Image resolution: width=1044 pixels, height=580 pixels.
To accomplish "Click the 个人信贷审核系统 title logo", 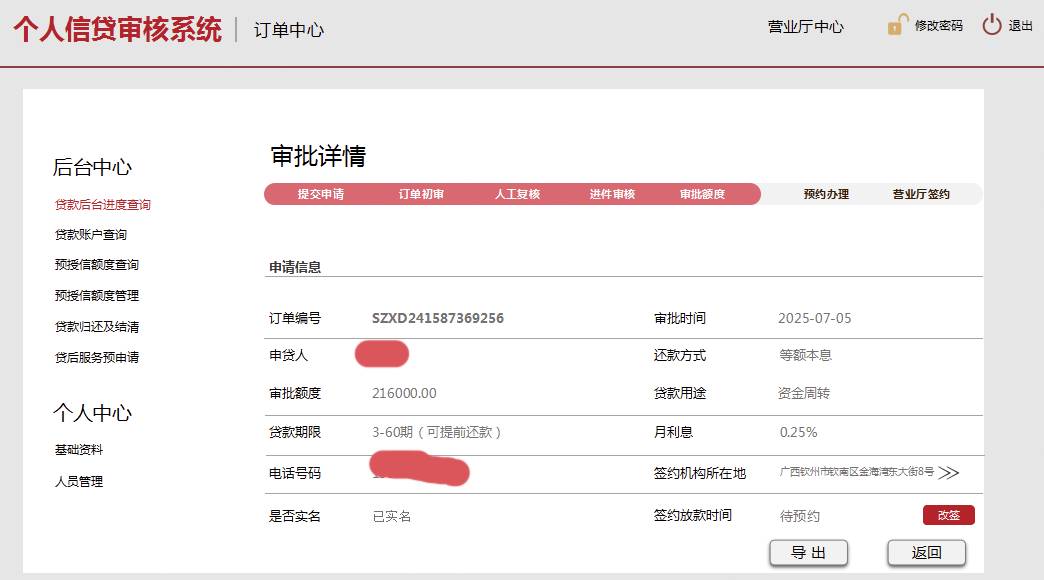I will [118, 29].
